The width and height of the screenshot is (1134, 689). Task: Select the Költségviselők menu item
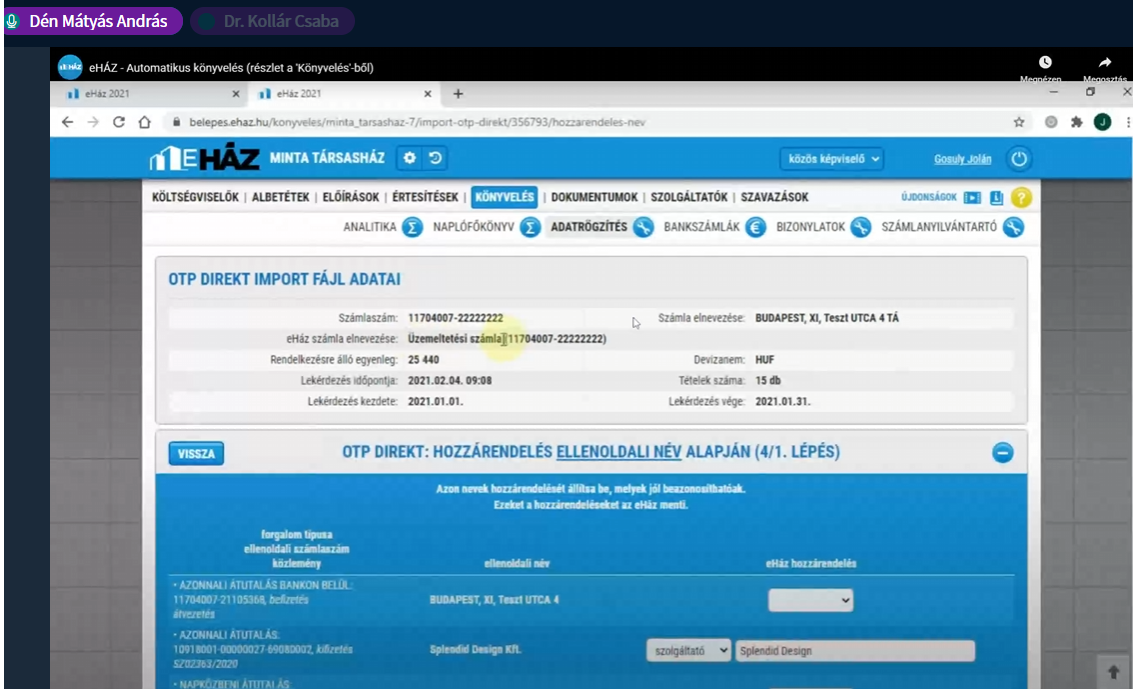195,198
